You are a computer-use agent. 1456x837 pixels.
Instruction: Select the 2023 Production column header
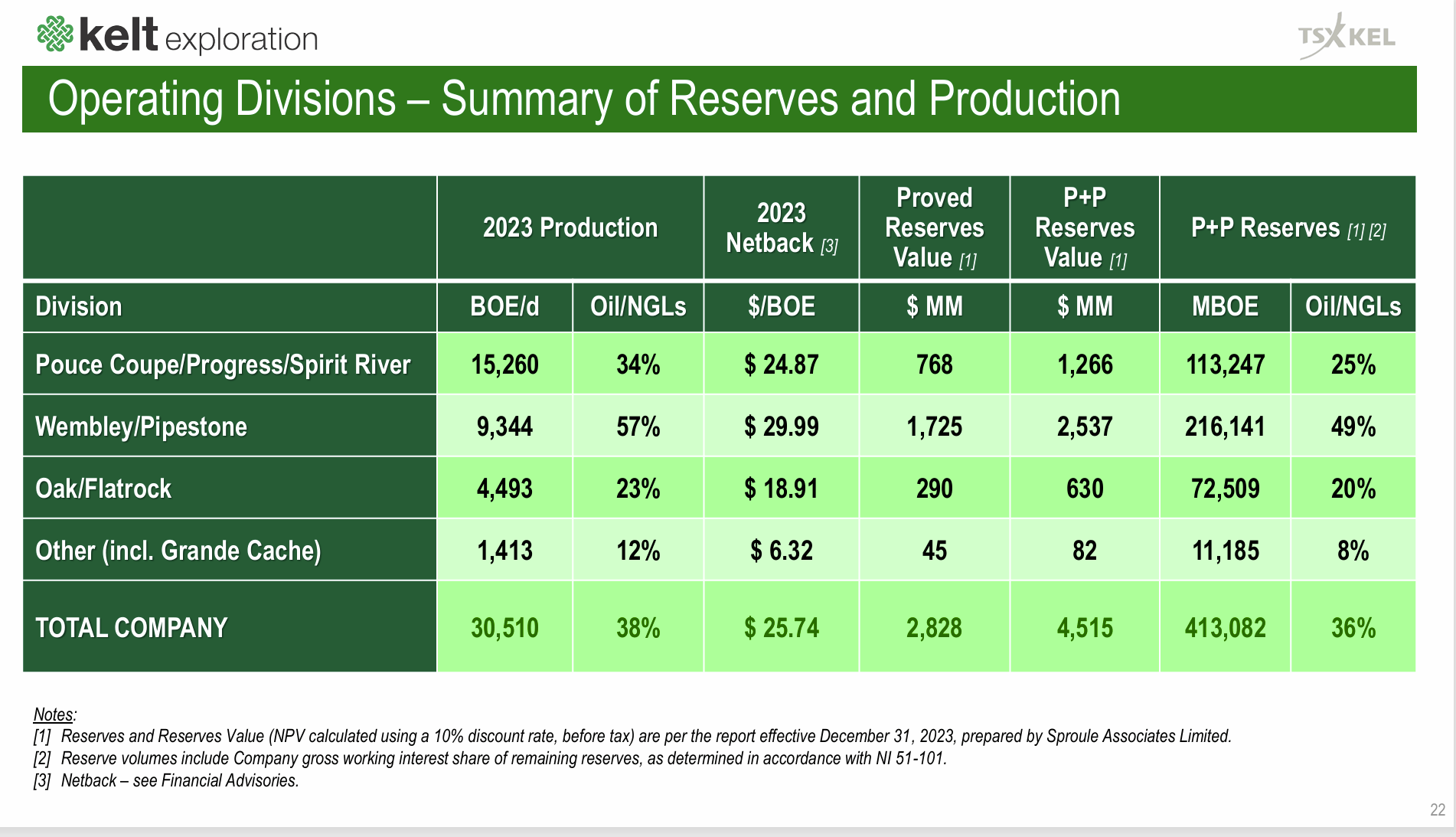[x=570, y=227]
